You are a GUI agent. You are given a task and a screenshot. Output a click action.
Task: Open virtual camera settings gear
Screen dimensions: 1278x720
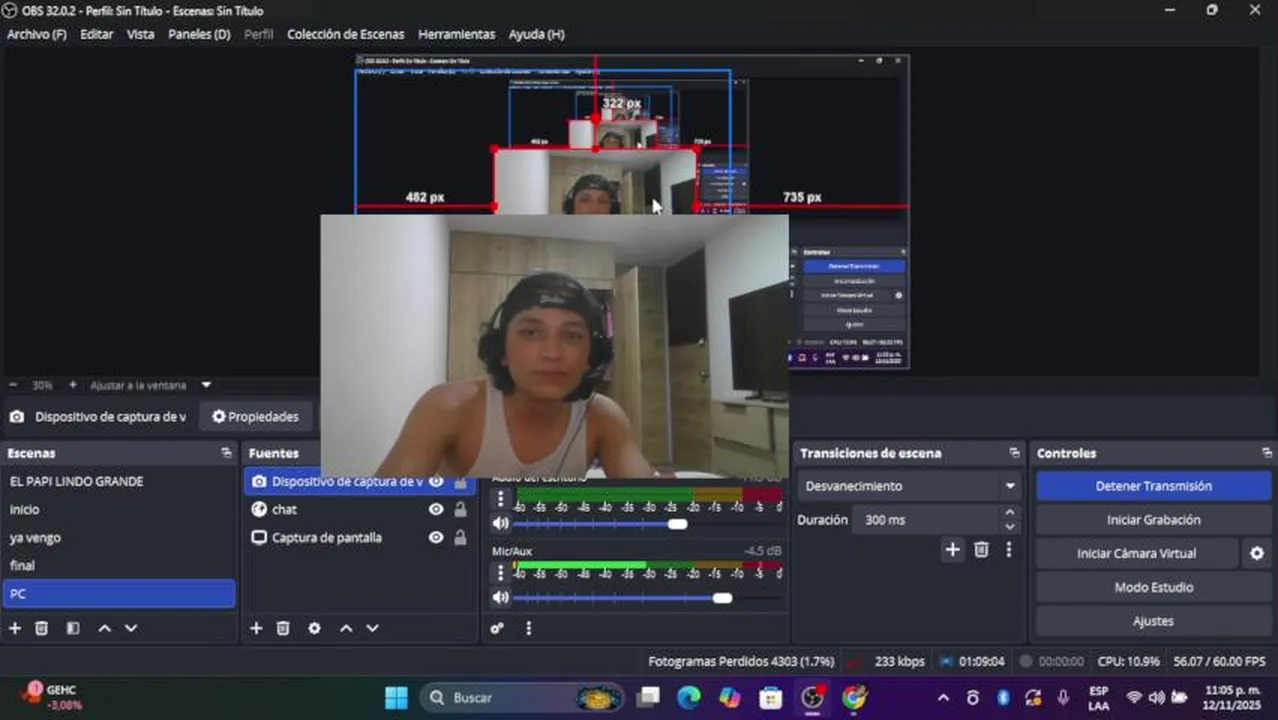1257,553
